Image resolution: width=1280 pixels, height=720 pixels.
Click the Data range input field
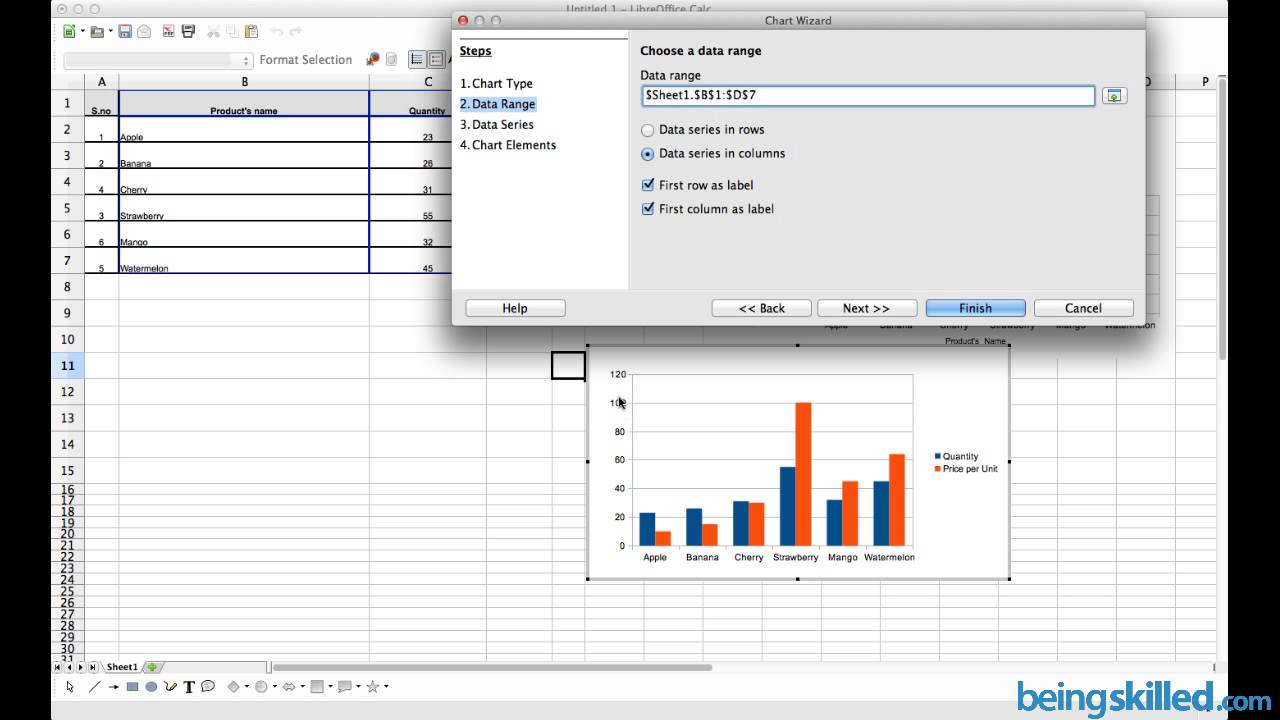tap(869, 96)
